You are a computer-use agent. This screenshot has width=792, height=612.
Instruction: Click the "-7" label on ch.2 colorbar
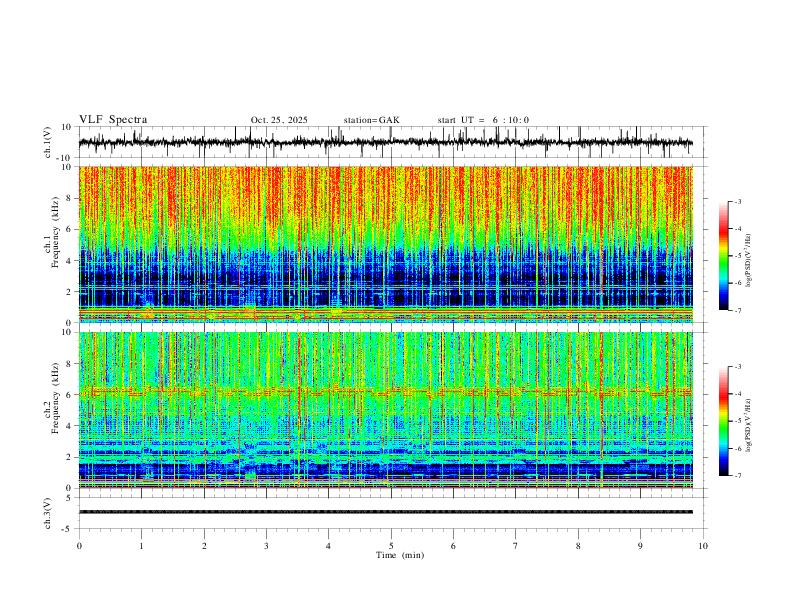[737, 476]
